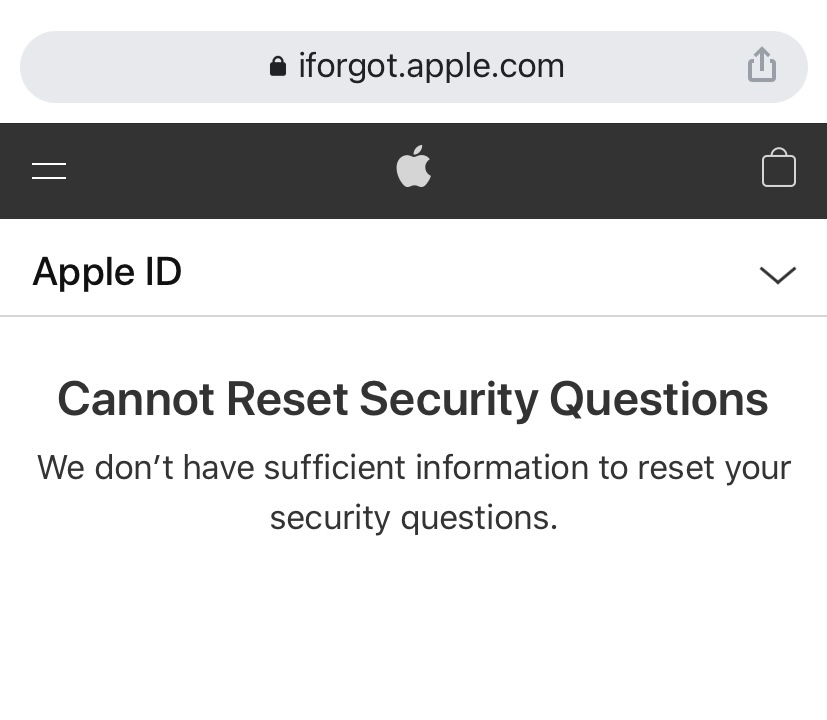Click the Apple logo home icon

coord(413,167)
